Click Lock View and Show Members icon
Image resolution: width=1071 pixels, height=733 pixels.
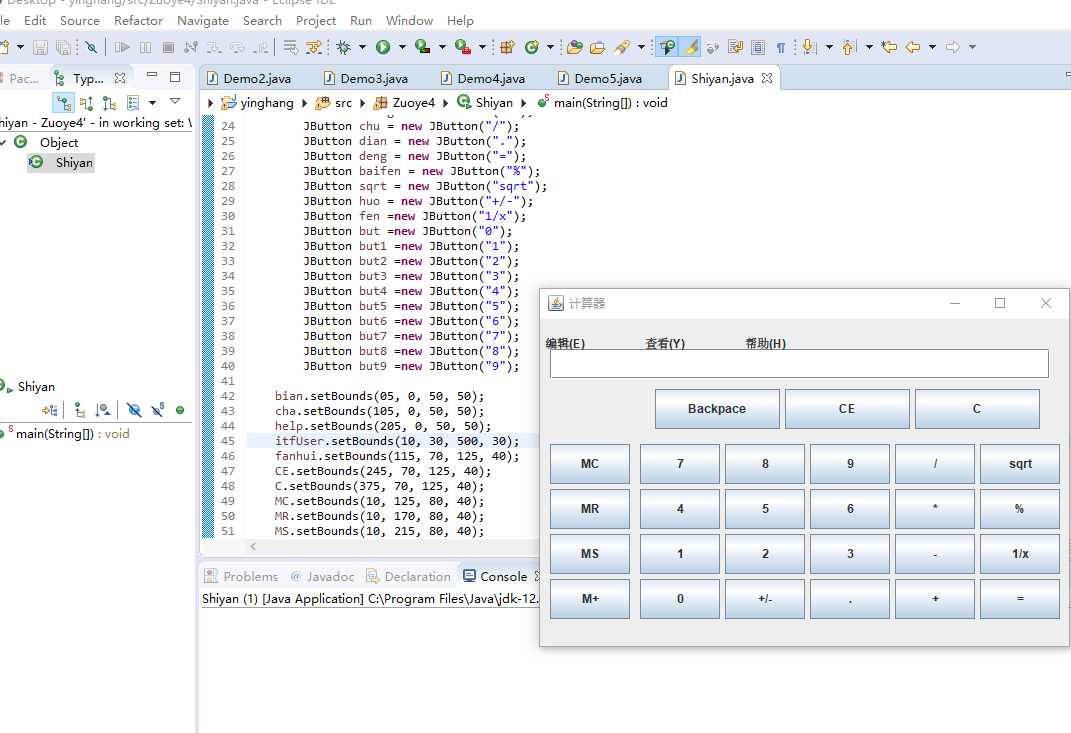[x=50, y=411]
